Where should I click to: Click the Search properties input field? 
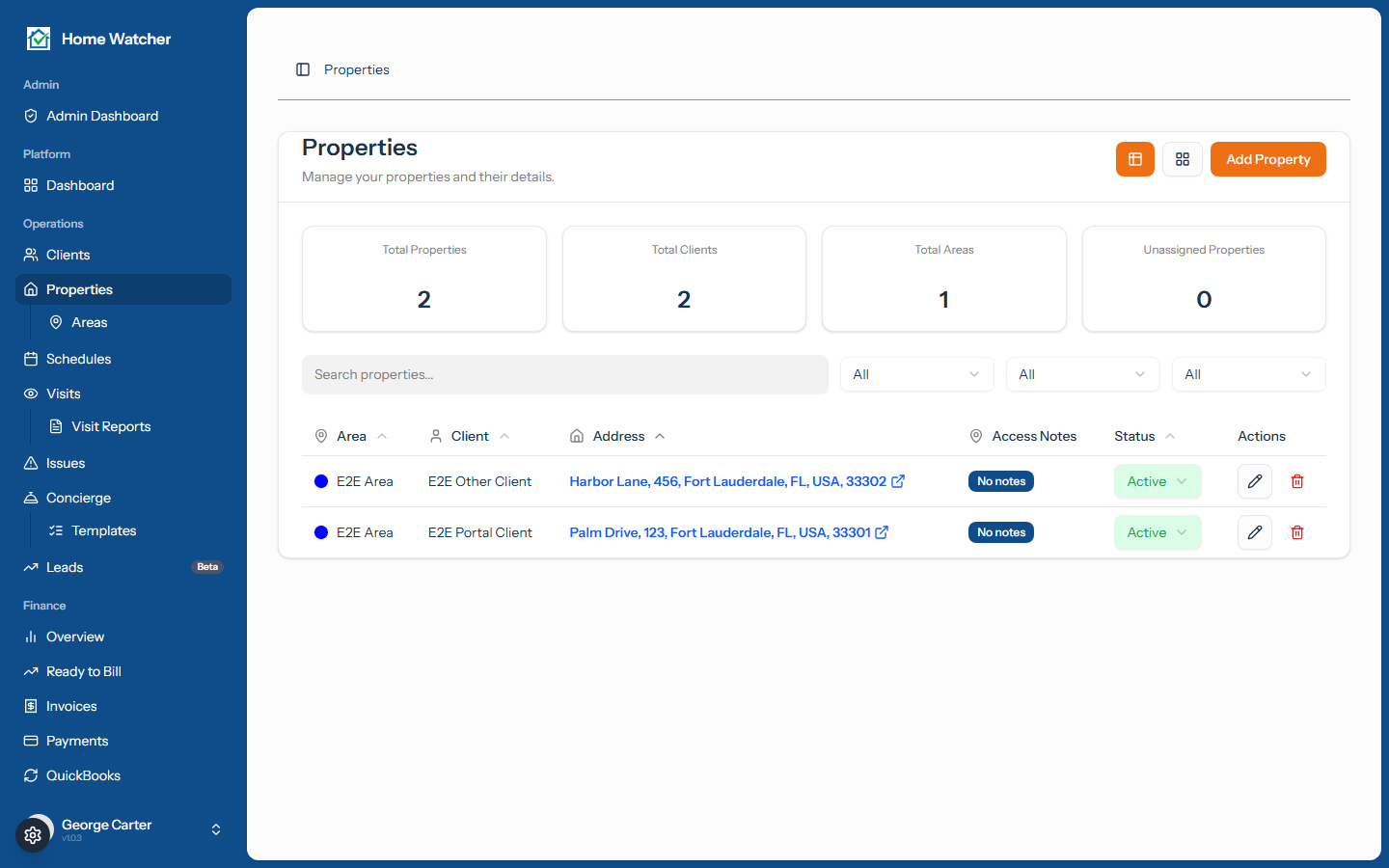[x=565, y=374]
